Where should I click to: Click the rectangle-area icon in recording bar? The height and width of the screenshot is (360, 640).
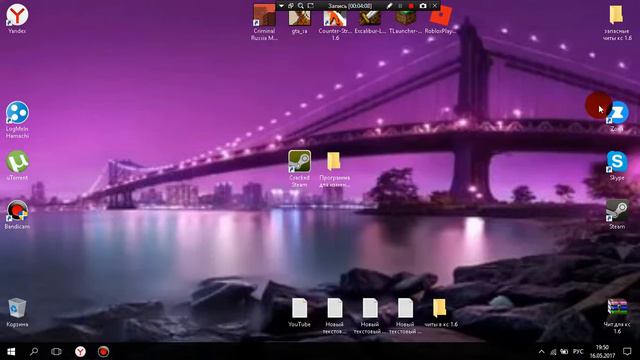(311, 6)
